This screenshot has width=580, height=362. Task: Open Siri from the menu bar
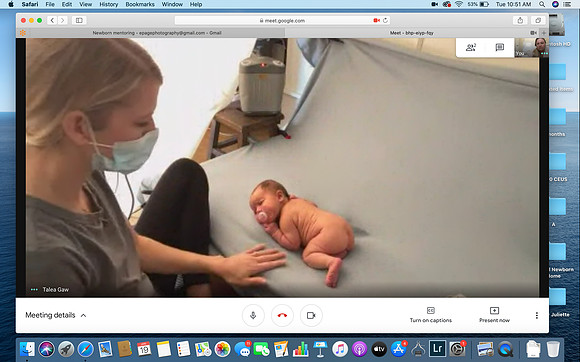[555, 4]
